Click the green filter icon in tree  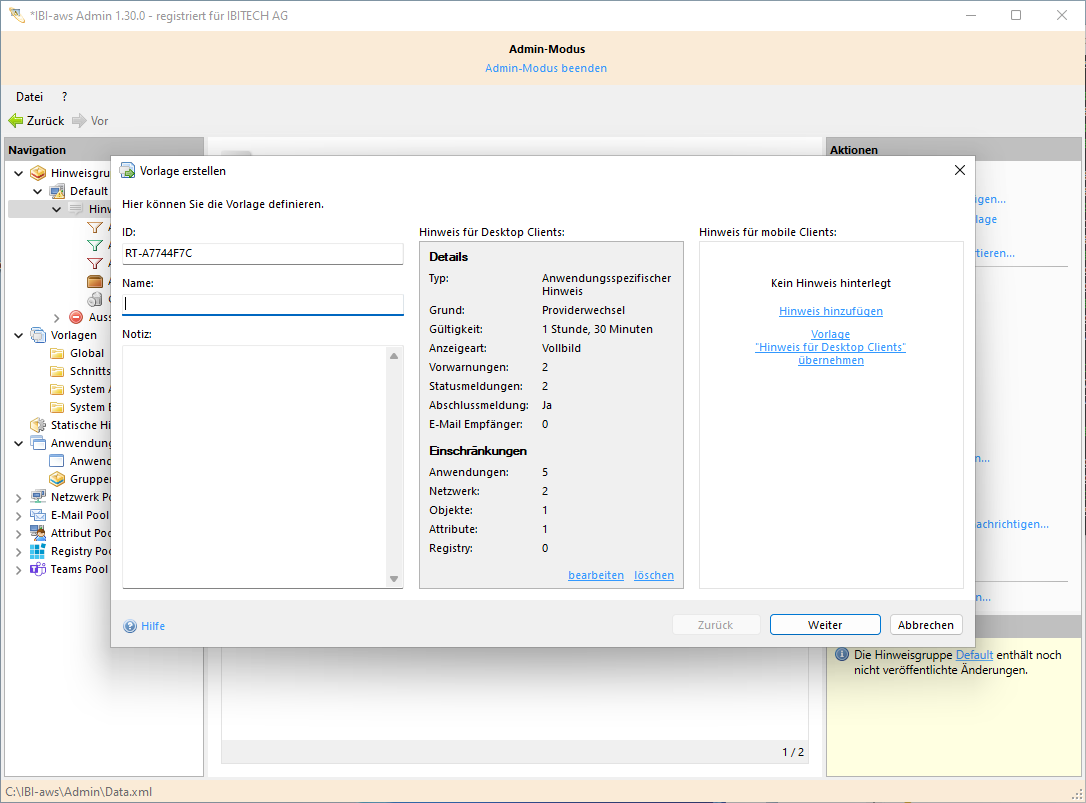(95, 245)
